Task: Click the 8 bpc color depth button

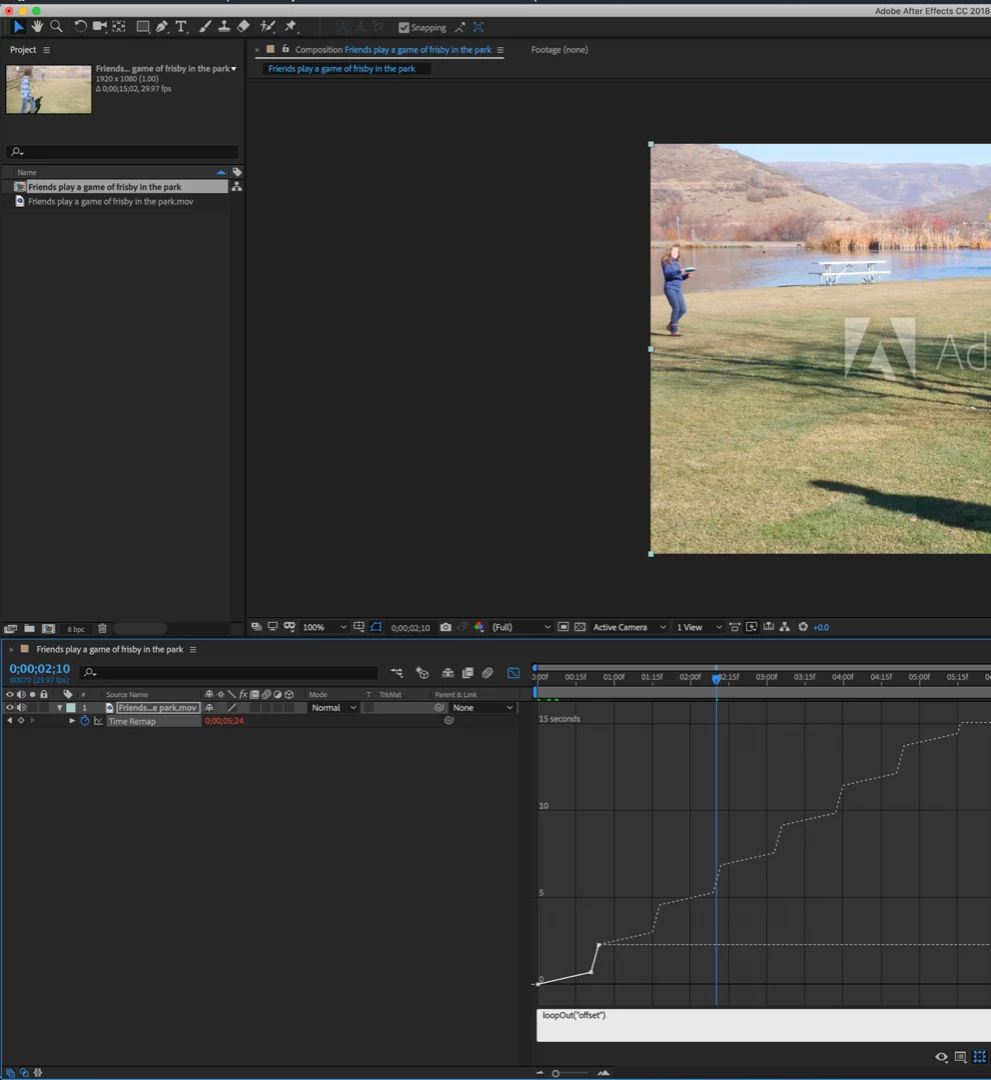Action: coord(76,629)
